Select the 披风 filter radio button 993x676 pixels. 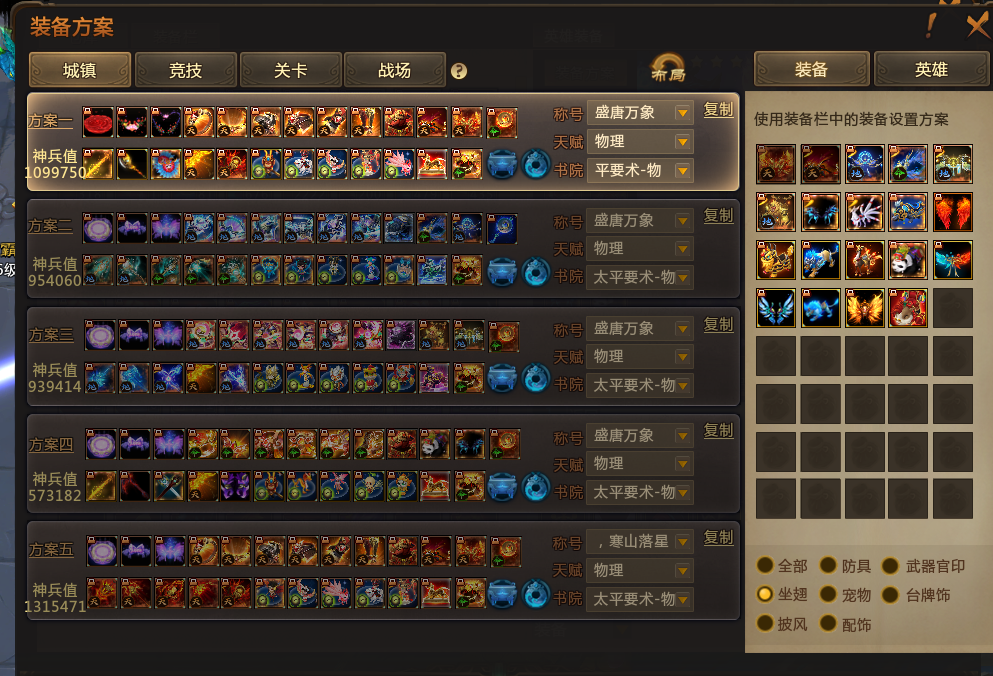[765, 623]
